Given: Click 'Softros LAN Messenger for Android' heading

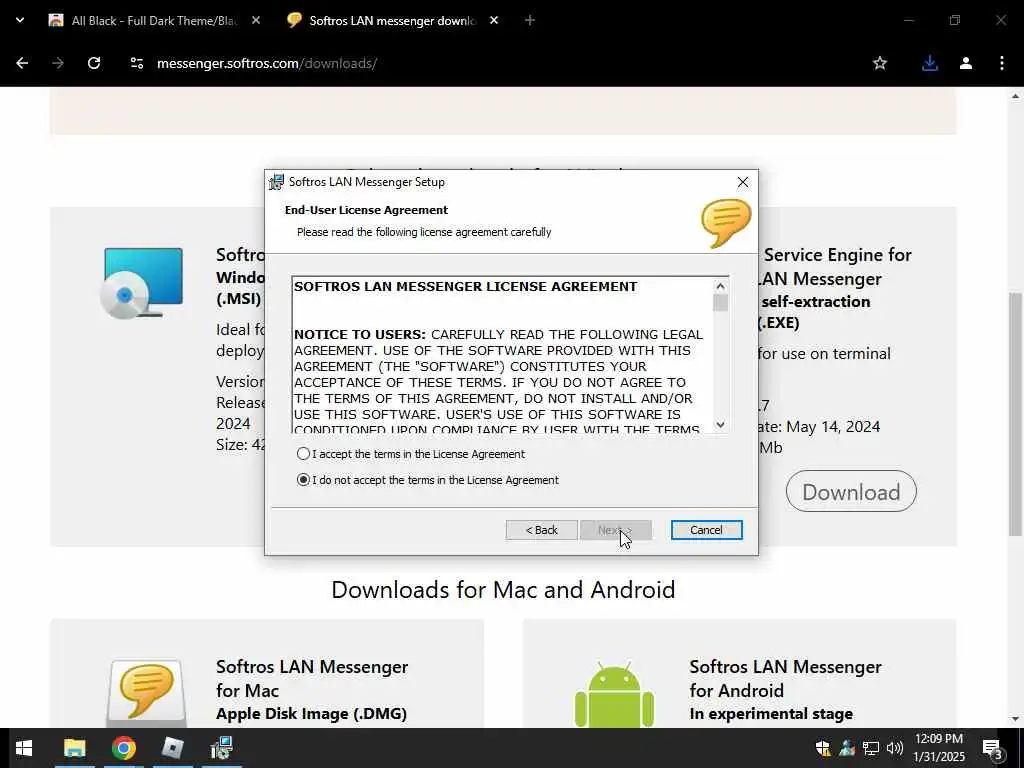Looking at the screenshot, I should [786, 679].
